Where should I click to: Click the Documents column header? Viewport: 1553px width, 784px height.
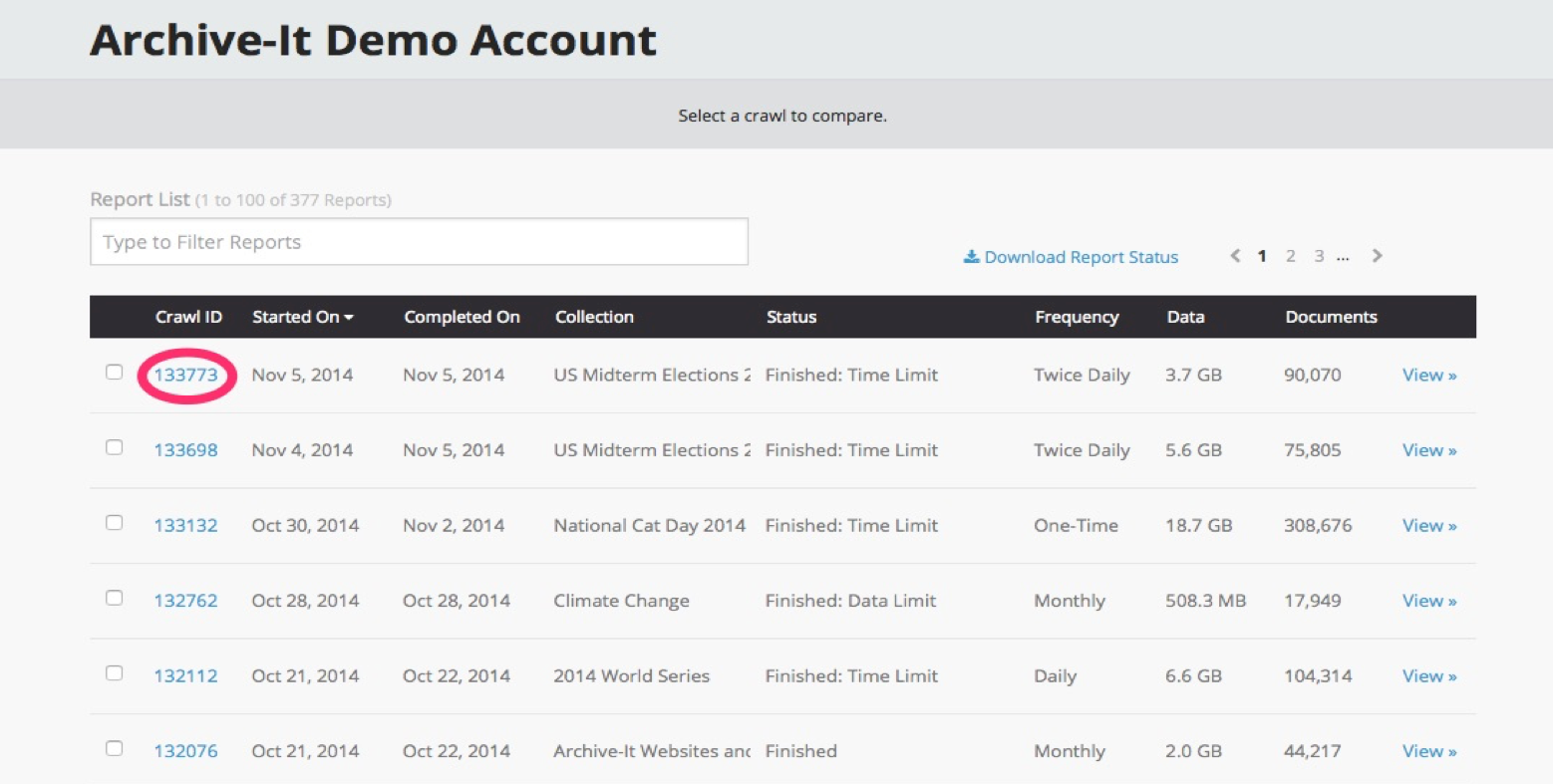click(x=1331, y=317)
